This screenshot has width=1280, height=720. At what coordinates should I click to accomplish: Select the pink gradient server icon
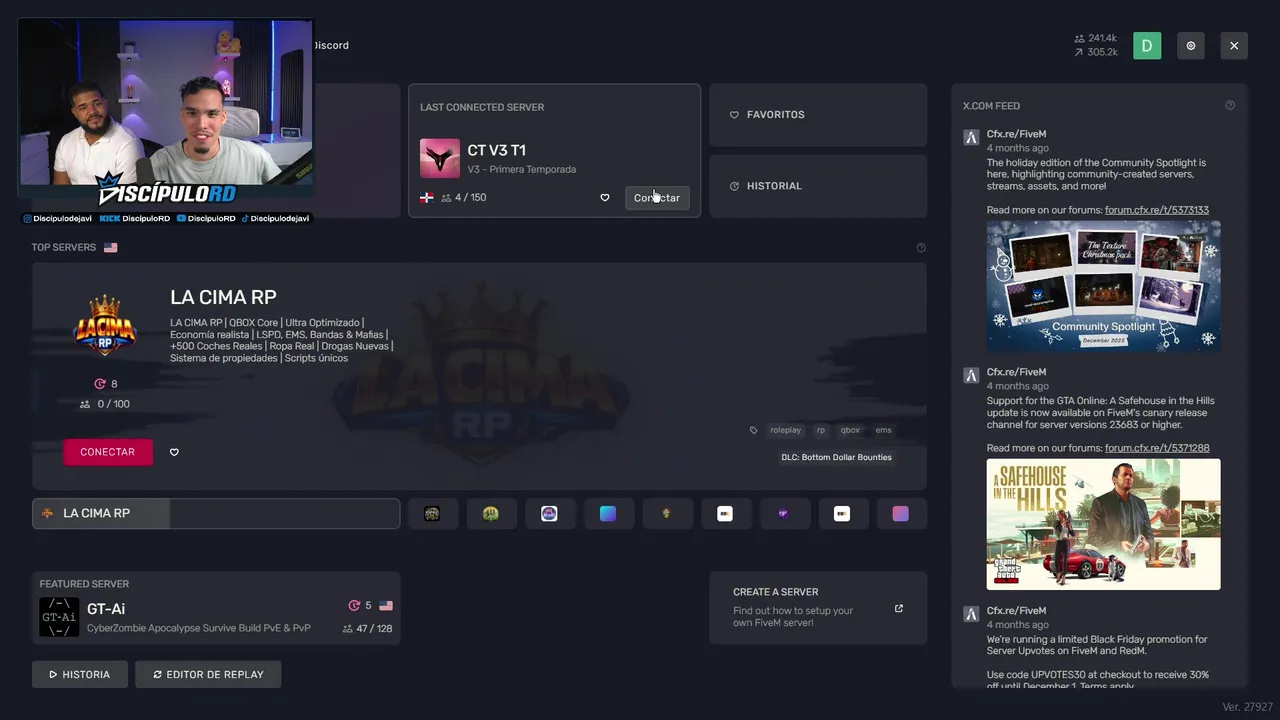click(x=901, y=514)
